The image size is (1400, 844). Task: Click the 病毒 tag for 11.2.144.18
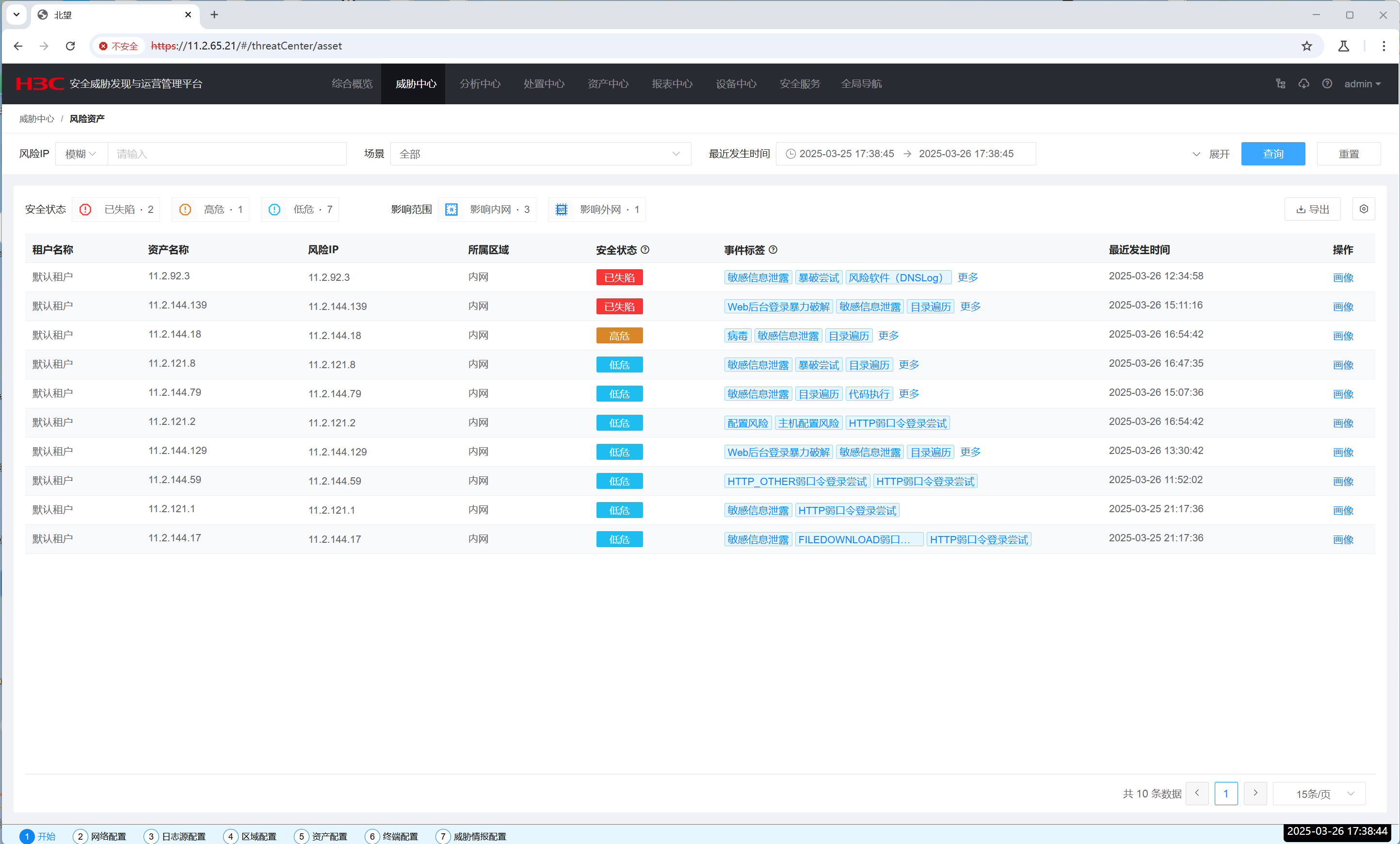738,335
